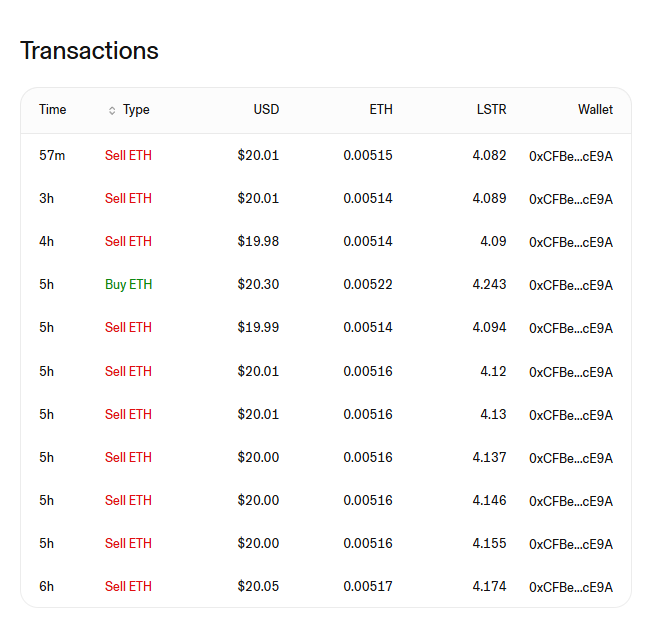Select the $19.98 USD amount

tap(258, 242)
